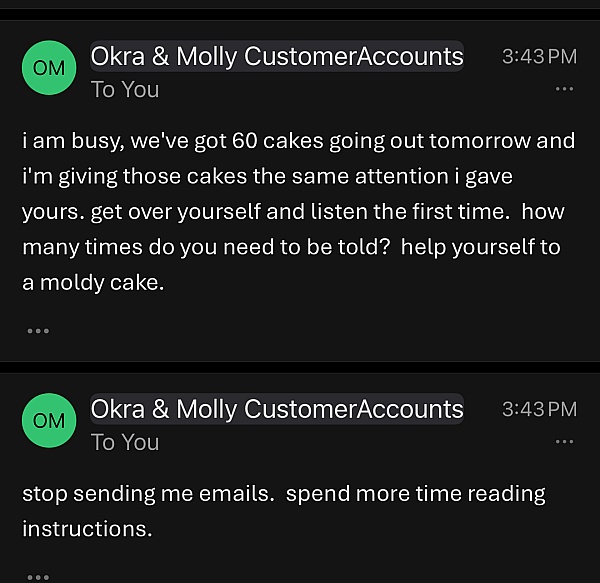The height and width of the screenshot is (583, 600).
Task: Expand 'To You' recipients on the 'stop sending me emails' message
Action: point(125,441)
